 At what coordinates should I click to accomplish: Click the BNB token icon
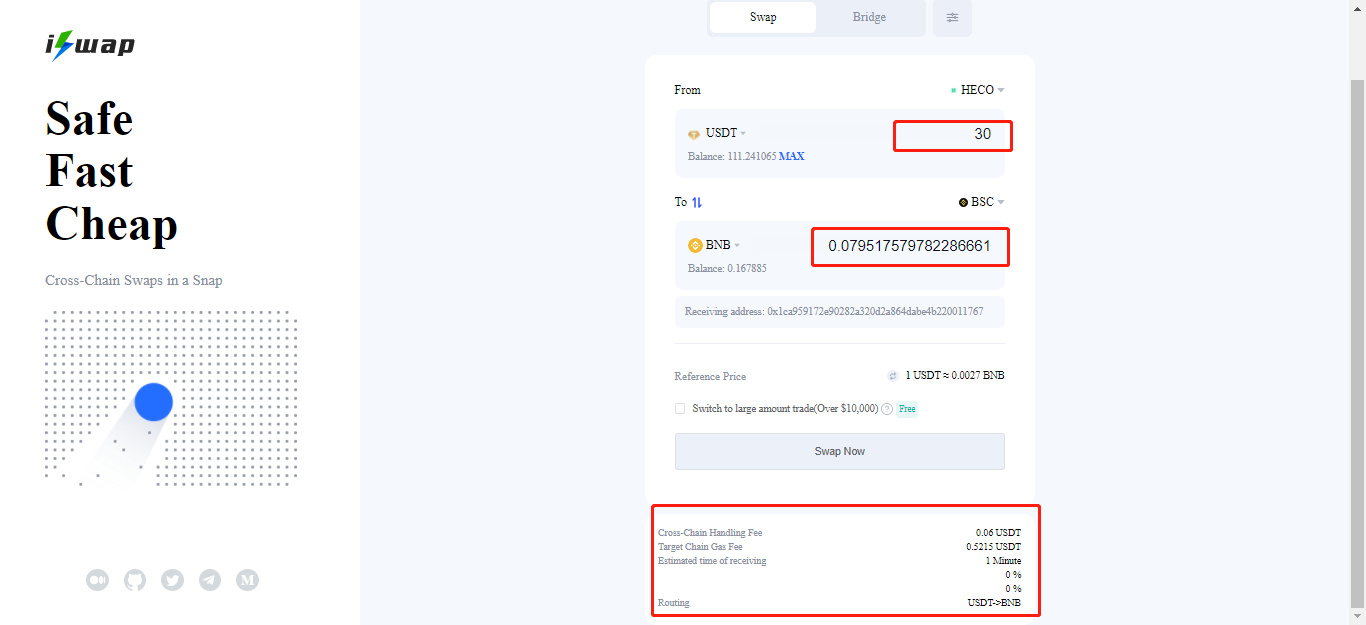tap(696, 245)
